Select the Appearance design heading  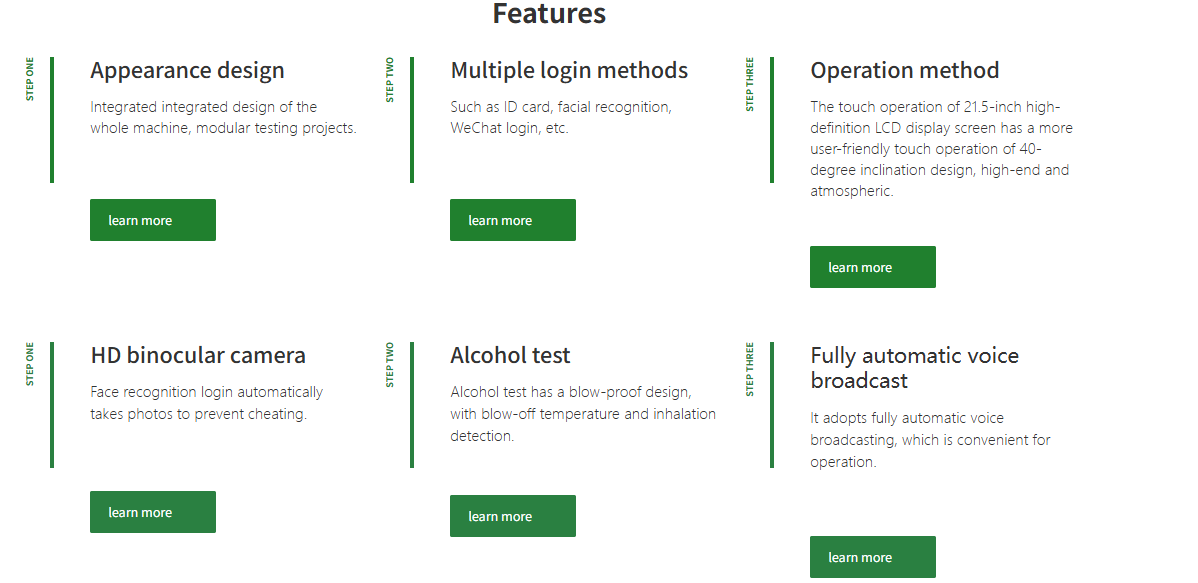click(187, 70)
